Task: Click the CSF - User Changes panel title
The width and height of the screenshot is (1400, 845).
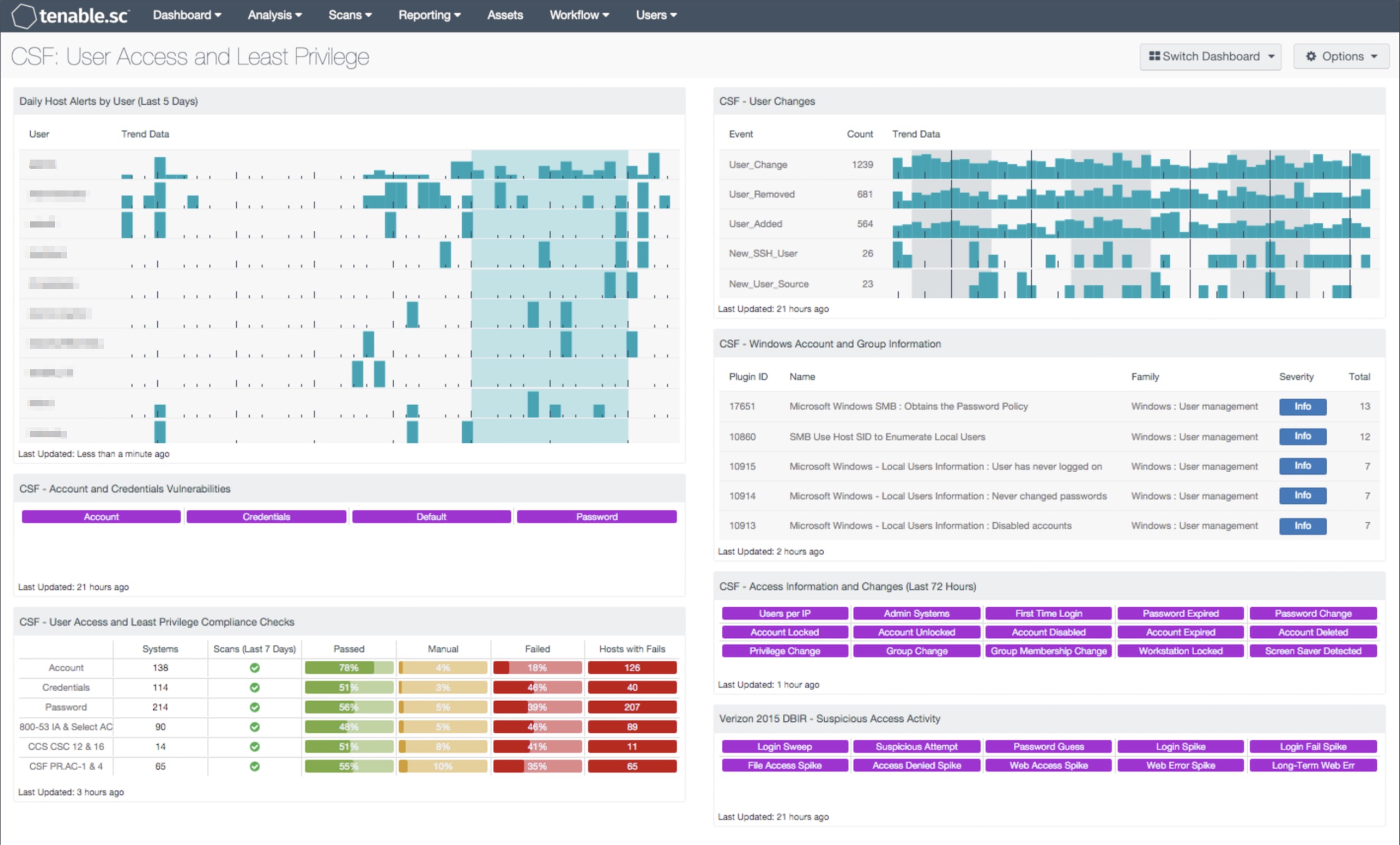Action: (767, 101)
